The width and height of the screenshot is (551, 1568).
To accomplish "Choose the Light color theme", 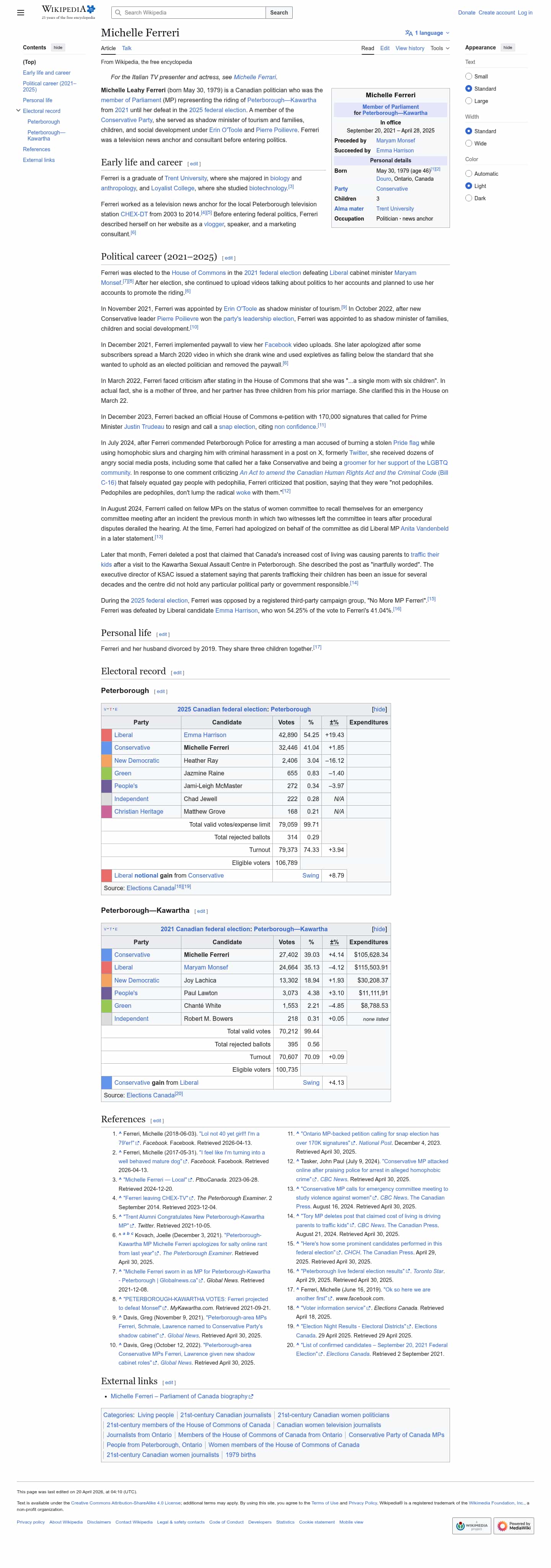I will point(468,186).
